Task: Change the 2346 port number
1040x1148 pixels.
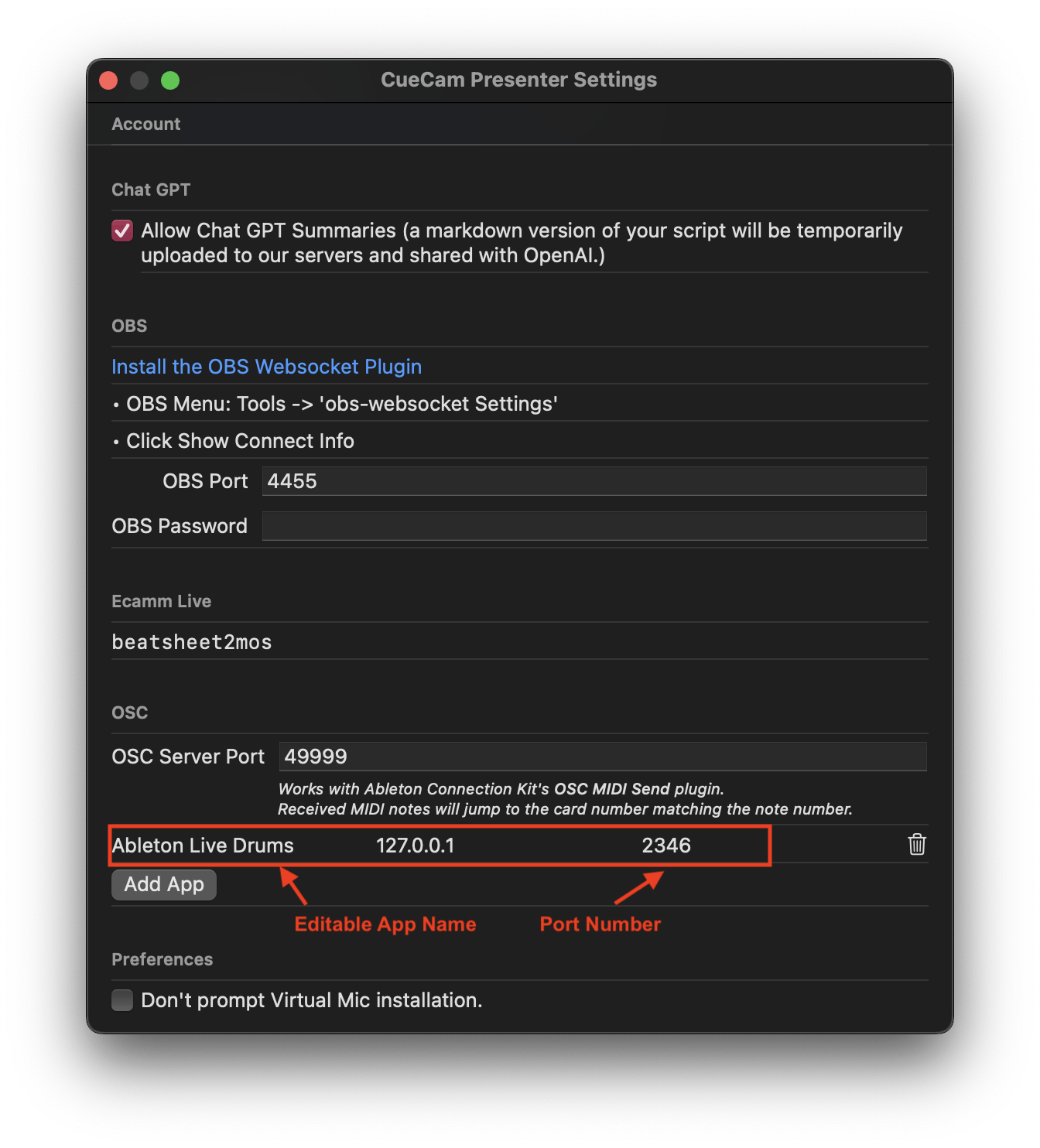Action: point(665,846)
